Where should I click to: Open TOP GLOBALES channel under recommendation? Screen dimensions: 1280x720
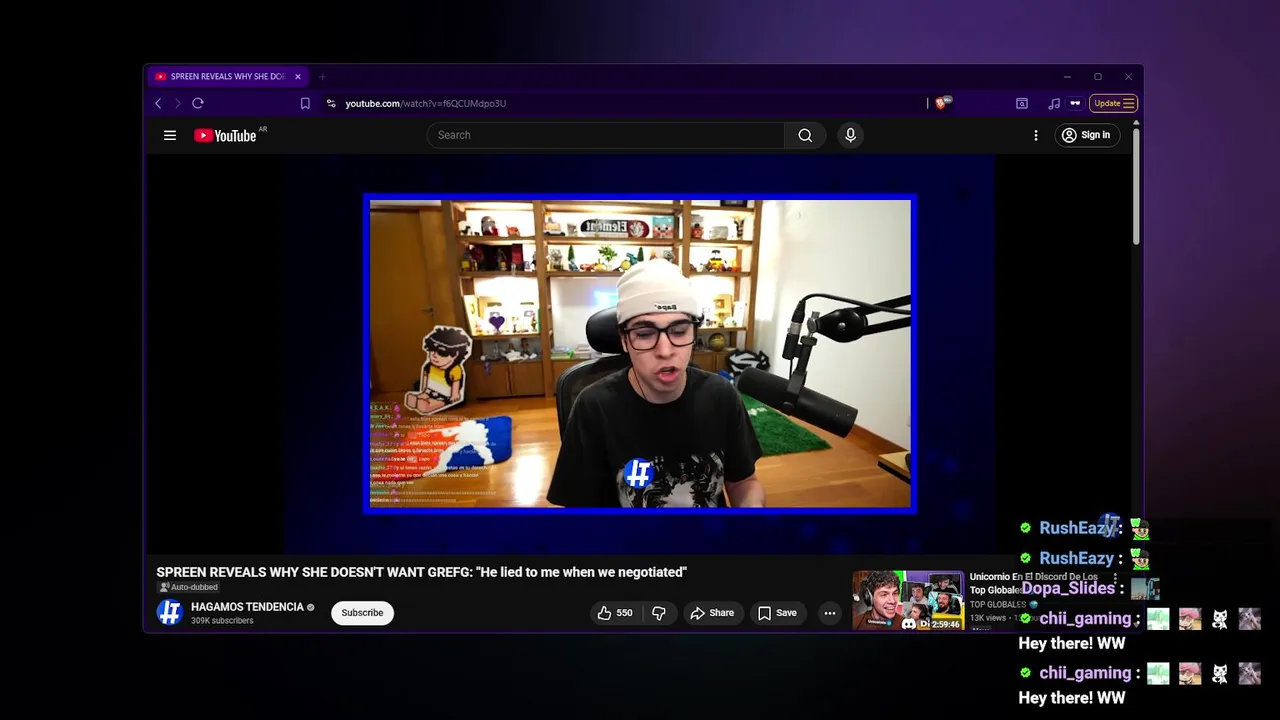click(998, 604)
